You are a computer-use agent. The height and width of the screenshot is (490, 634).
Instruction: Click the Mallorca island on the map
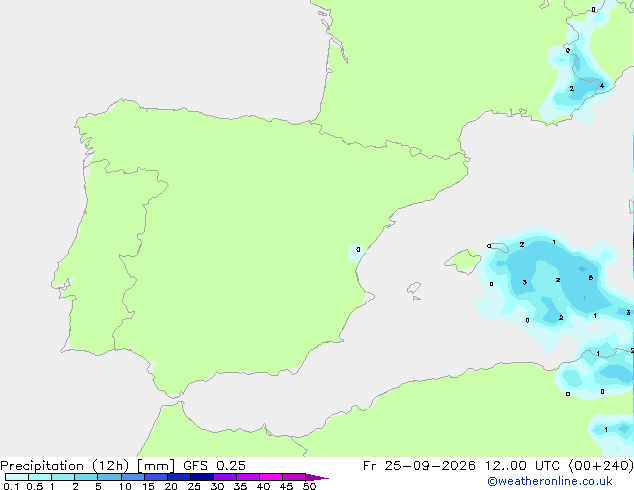(464, 261)
